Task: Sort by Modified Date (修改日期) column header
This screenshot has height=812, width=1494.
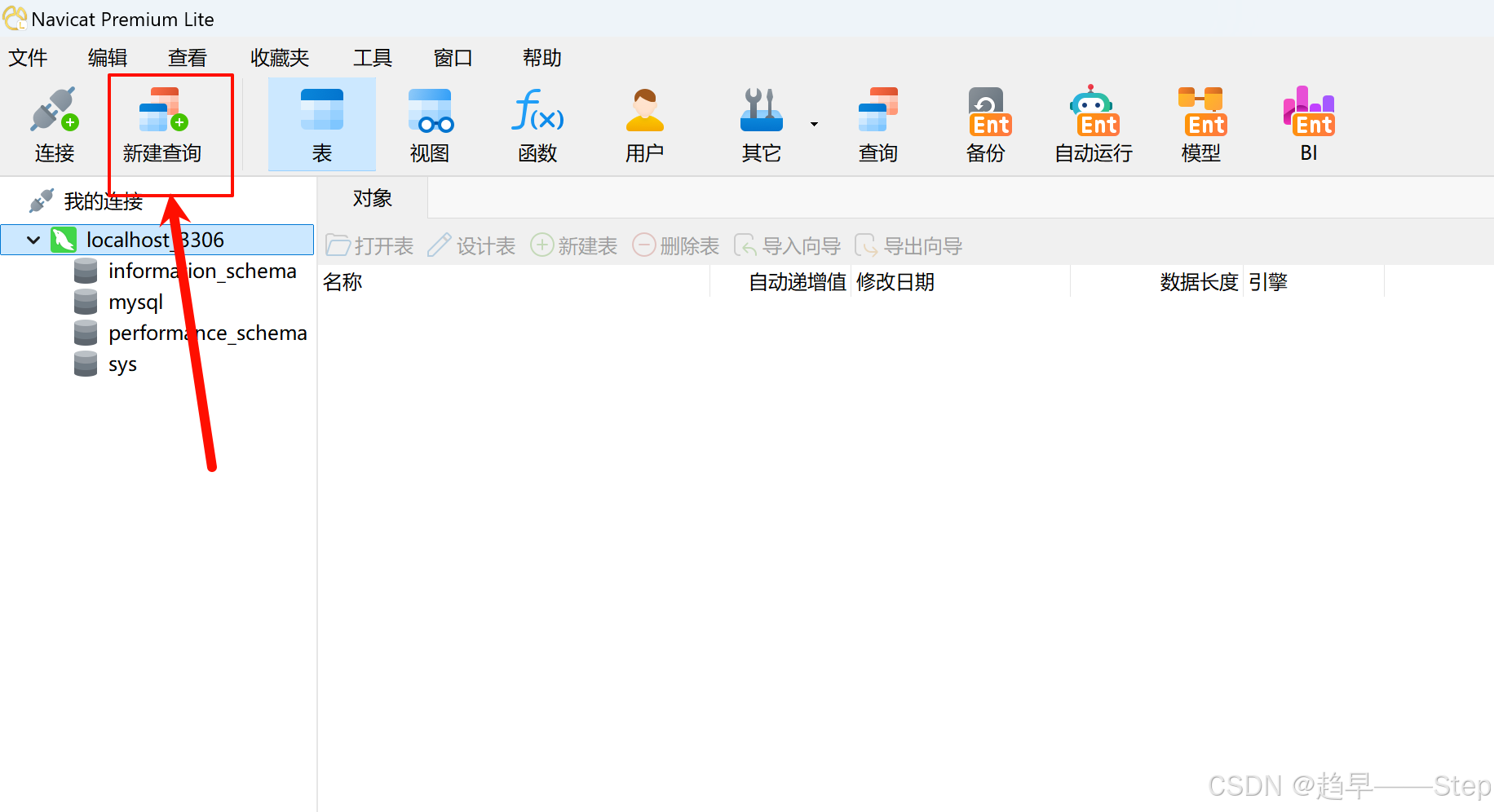Action: click(961, 282)
